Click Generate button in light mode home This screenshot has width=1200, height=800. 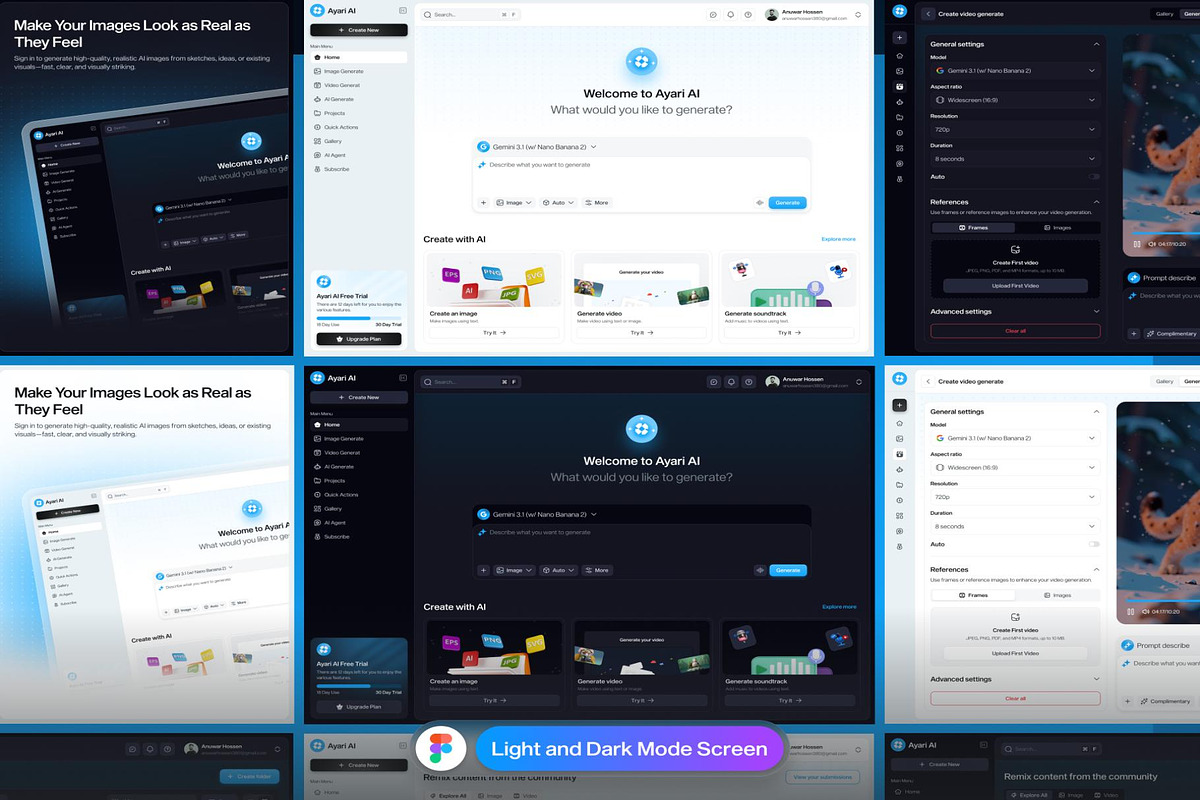pos(788,202)
